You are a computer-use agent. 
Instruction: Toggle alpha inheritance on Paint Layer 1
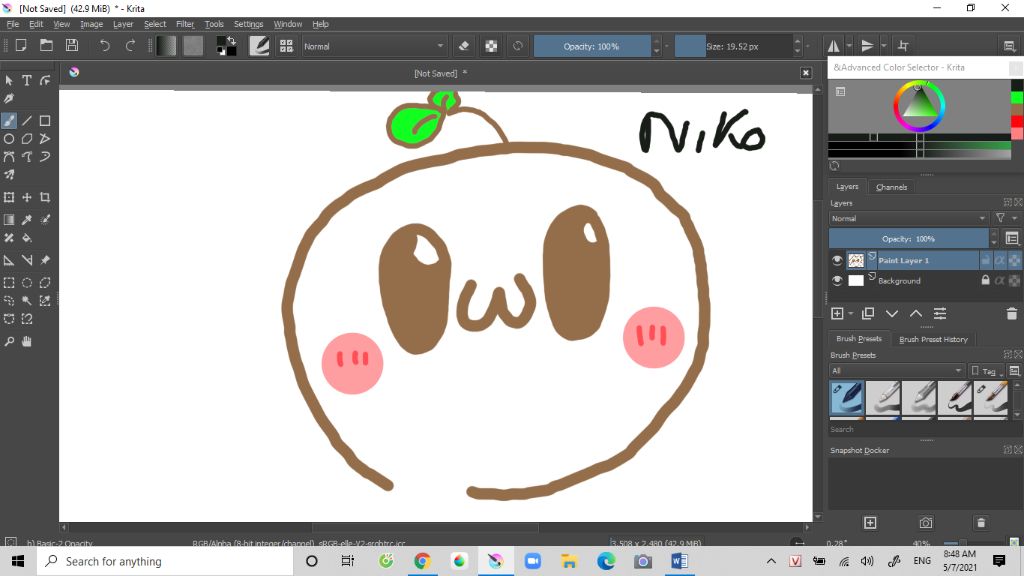[x=1000, y=260]
